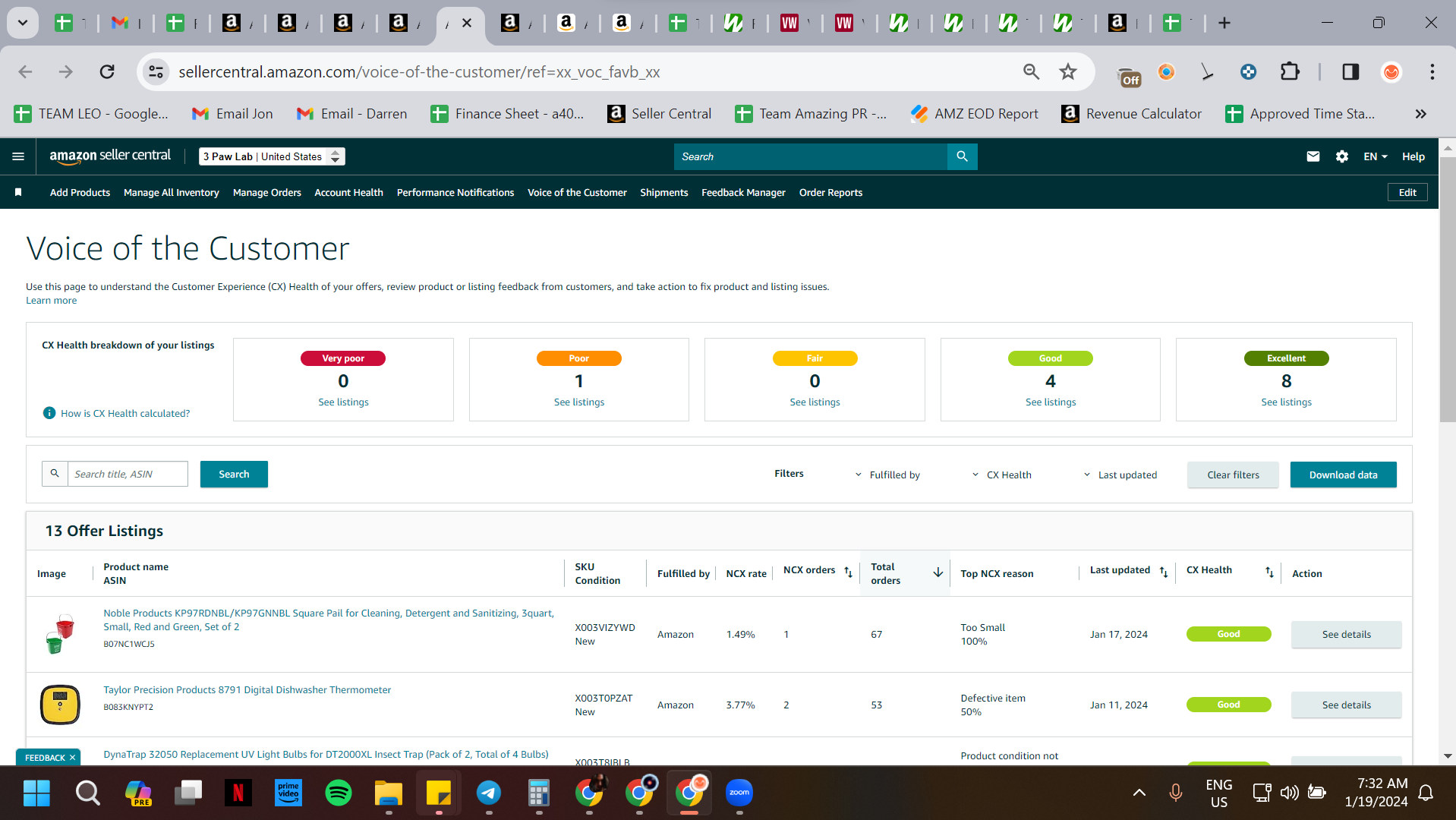Show more bookmarks with the overflow chevron

[1420, 114]
